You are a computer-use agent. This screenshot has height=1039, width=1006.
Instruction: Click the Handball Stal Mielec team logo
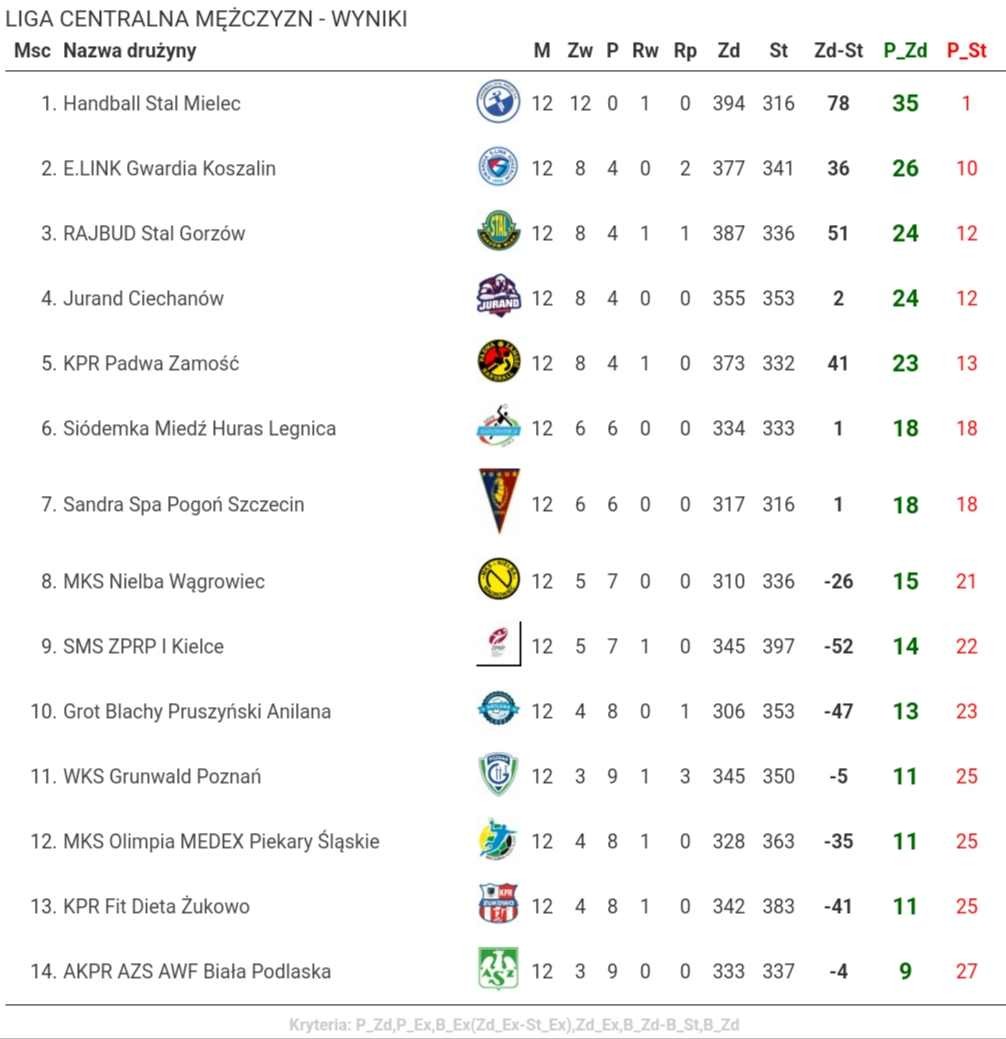pos(498,103)
